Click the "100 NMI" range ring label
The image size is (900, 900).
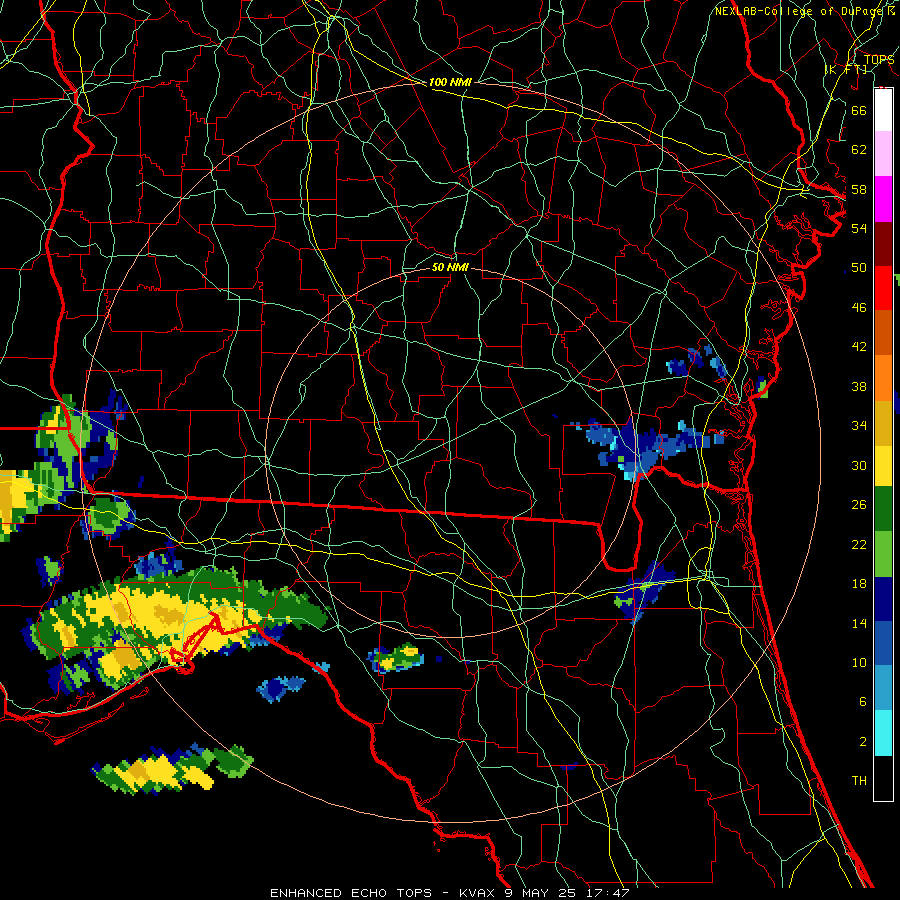coord(450,83)
